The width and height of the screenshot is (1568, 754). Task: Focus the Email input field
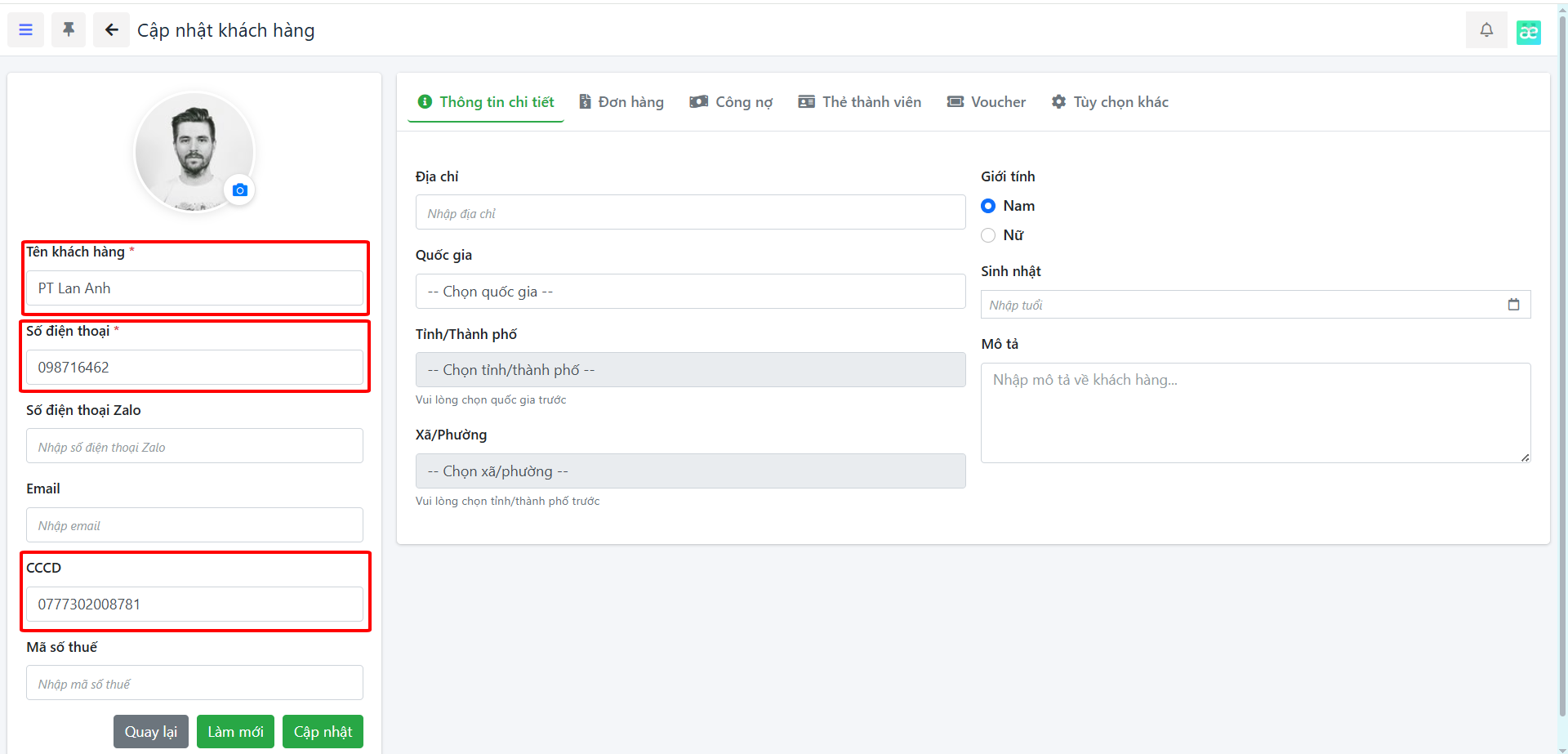(x=194, y=525)
